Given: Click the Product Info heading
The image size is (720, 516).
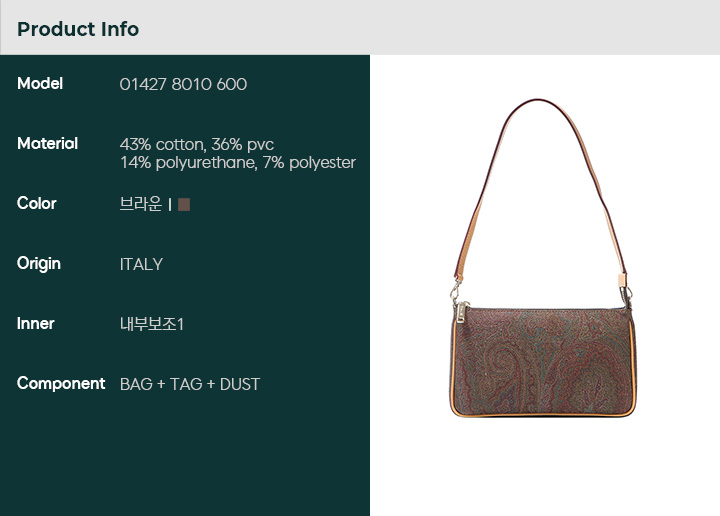Looking at the screenshot, I should (78, 29).
